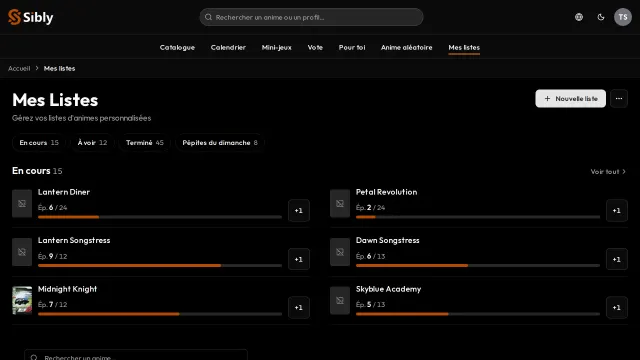640x360 pixels.
Task: Open Lantern Diner title
Action: pyautogui.click(x=64, y=192)
